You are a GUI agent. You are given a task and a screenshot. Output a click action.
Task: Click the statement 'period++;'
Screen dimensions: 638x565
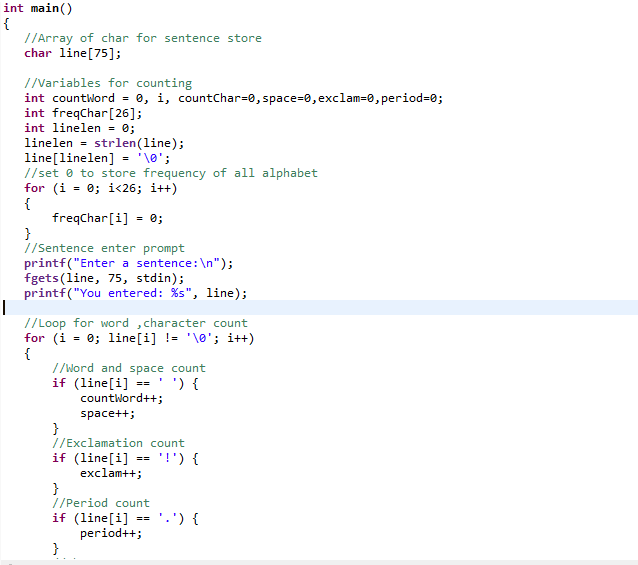[x=111, y=533]
